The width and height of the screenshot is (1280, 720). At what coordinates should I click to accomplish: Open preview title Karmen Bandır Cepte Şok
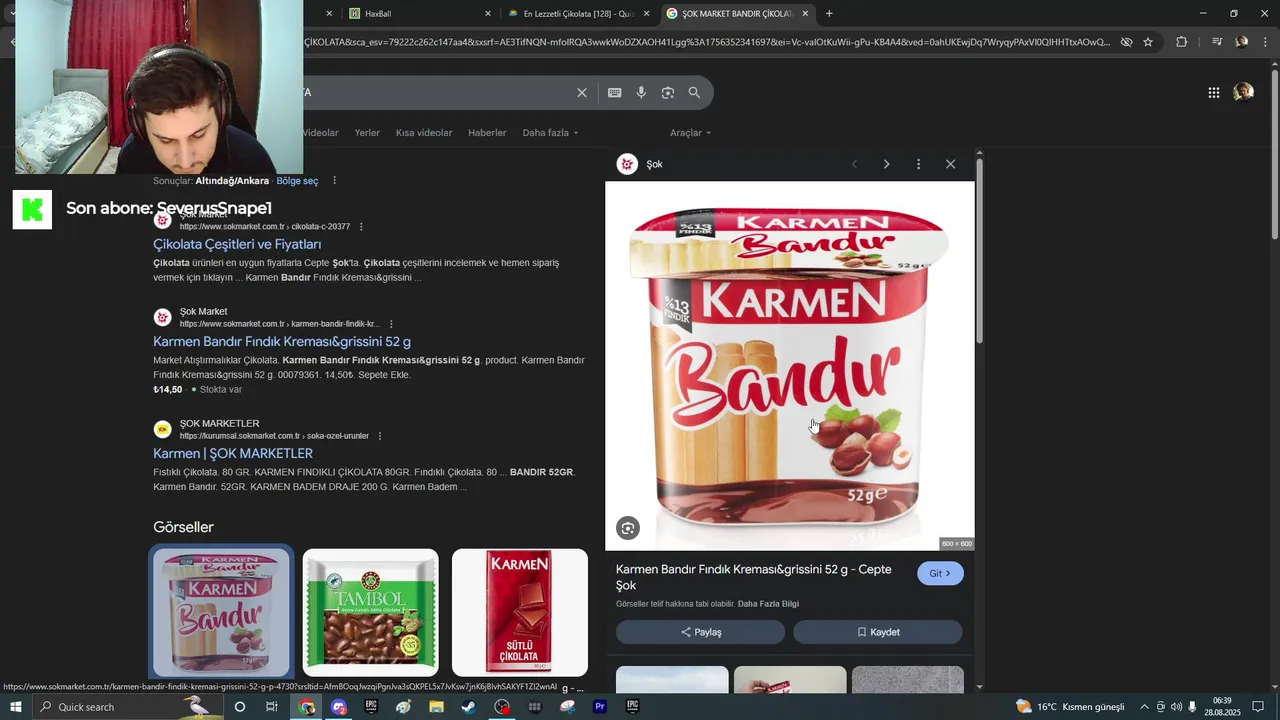(x=753, y=577)
